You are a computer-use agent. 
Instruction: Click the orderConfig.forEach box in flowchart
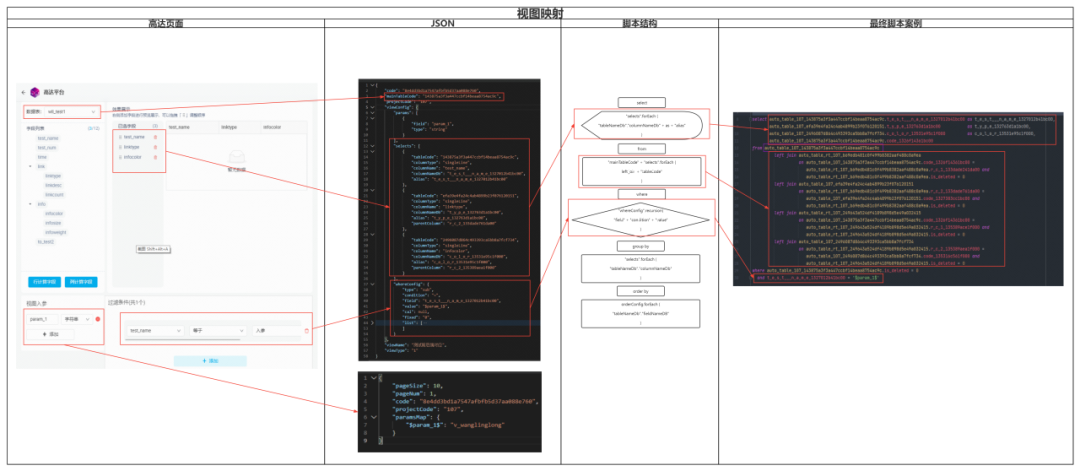pos(640,313)
